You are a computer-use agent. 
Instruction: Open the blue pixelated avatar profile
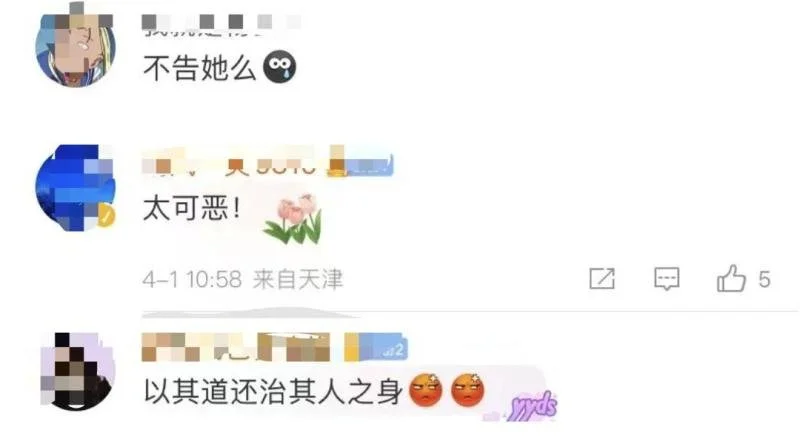pyautogui.click(x=76, y=187)
